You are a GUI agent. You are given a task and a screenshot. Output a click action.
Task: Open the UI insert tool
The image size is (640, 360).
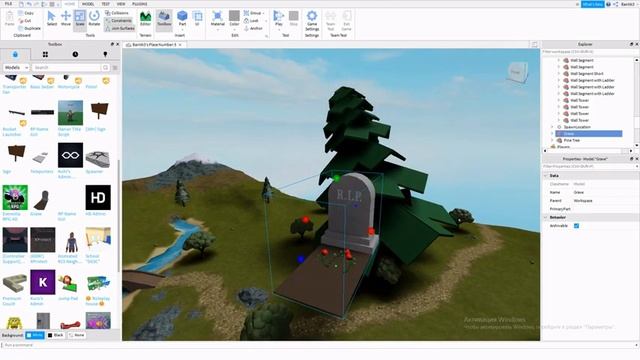(198, 19)
